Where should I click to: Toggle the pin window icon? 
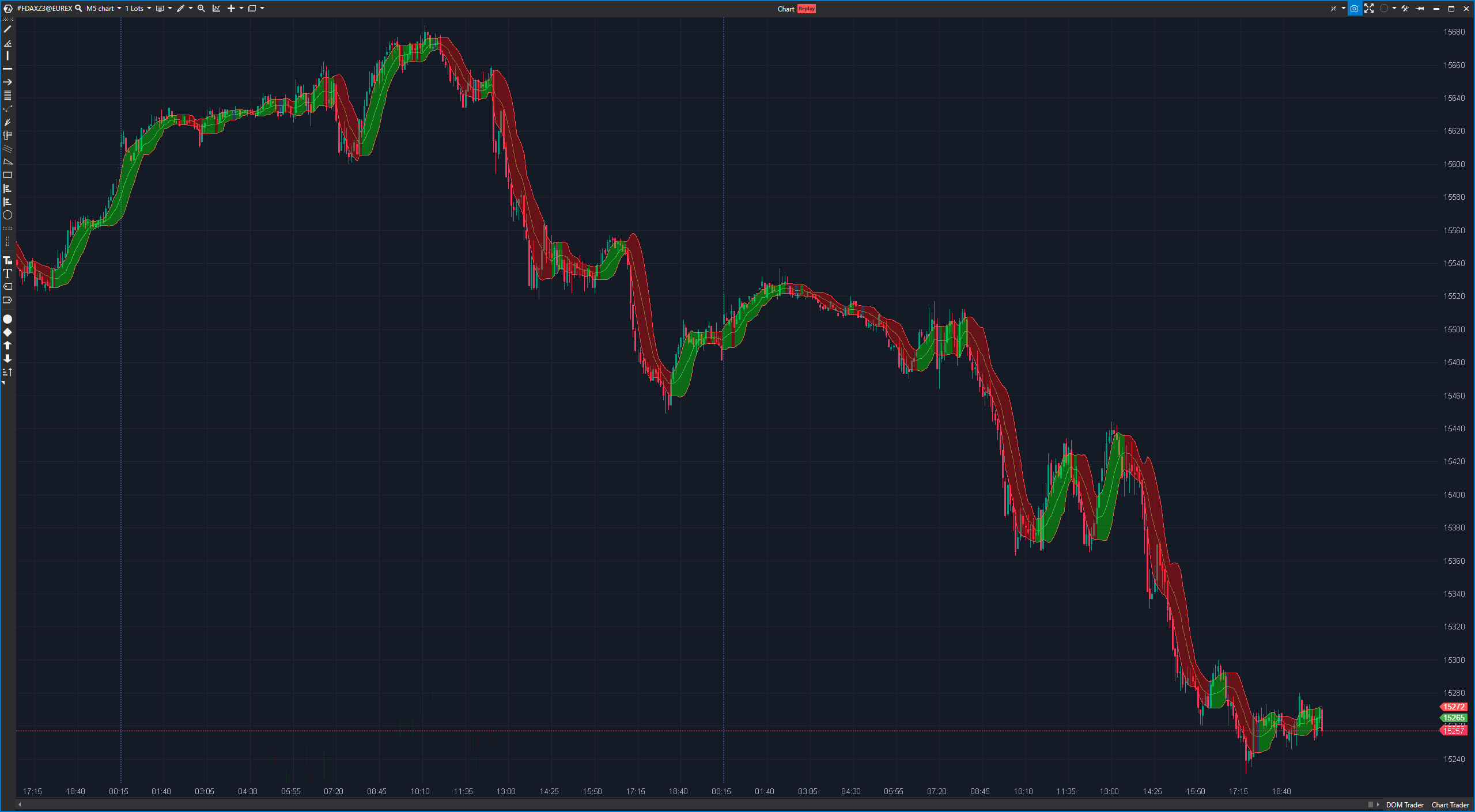tap(1420, 9)
